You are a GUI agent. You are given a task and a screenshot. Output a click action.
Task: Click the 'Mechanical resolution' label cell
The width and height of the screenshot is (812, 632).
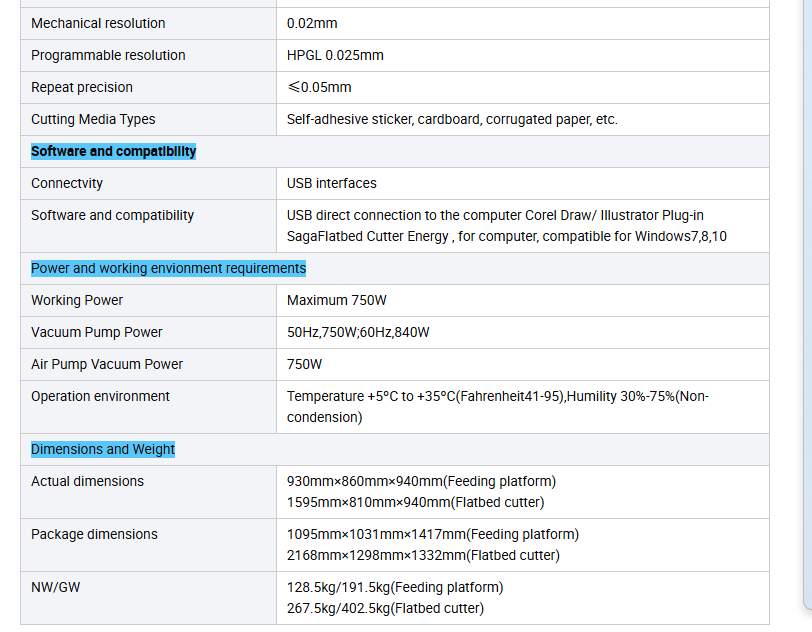pos(149,23)
